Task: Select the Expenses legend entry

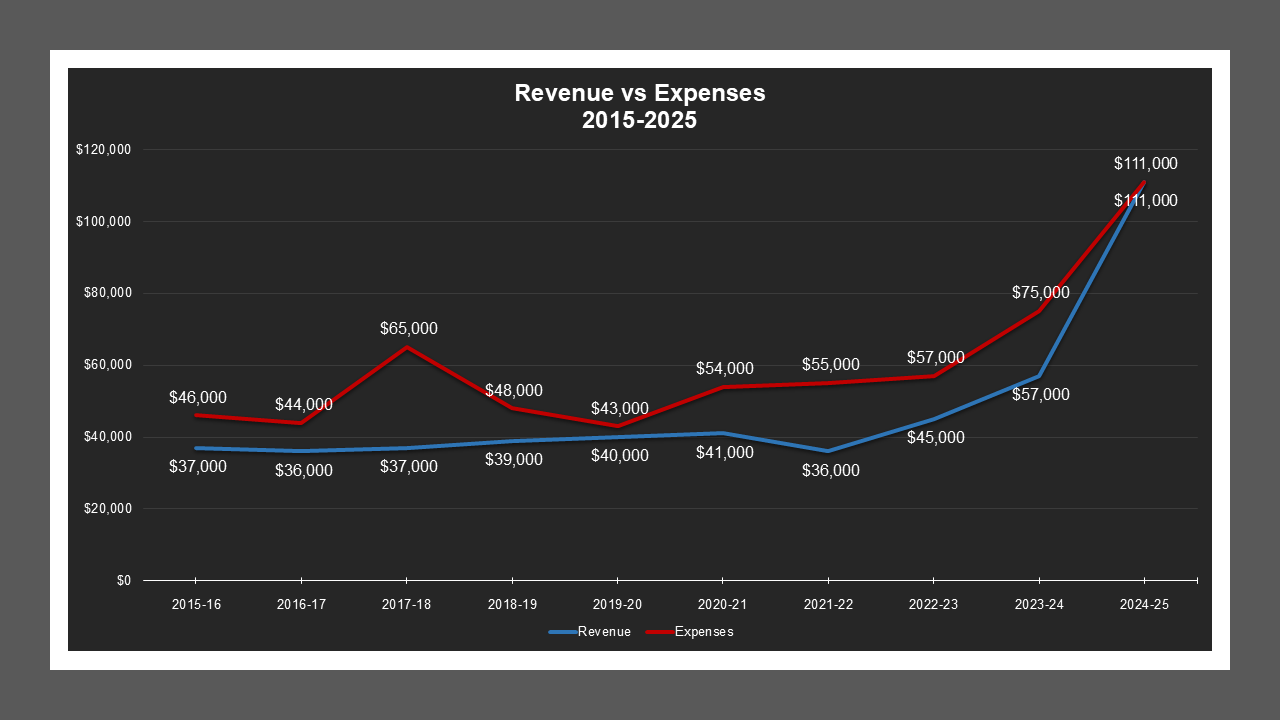Action: click(703, 632)
